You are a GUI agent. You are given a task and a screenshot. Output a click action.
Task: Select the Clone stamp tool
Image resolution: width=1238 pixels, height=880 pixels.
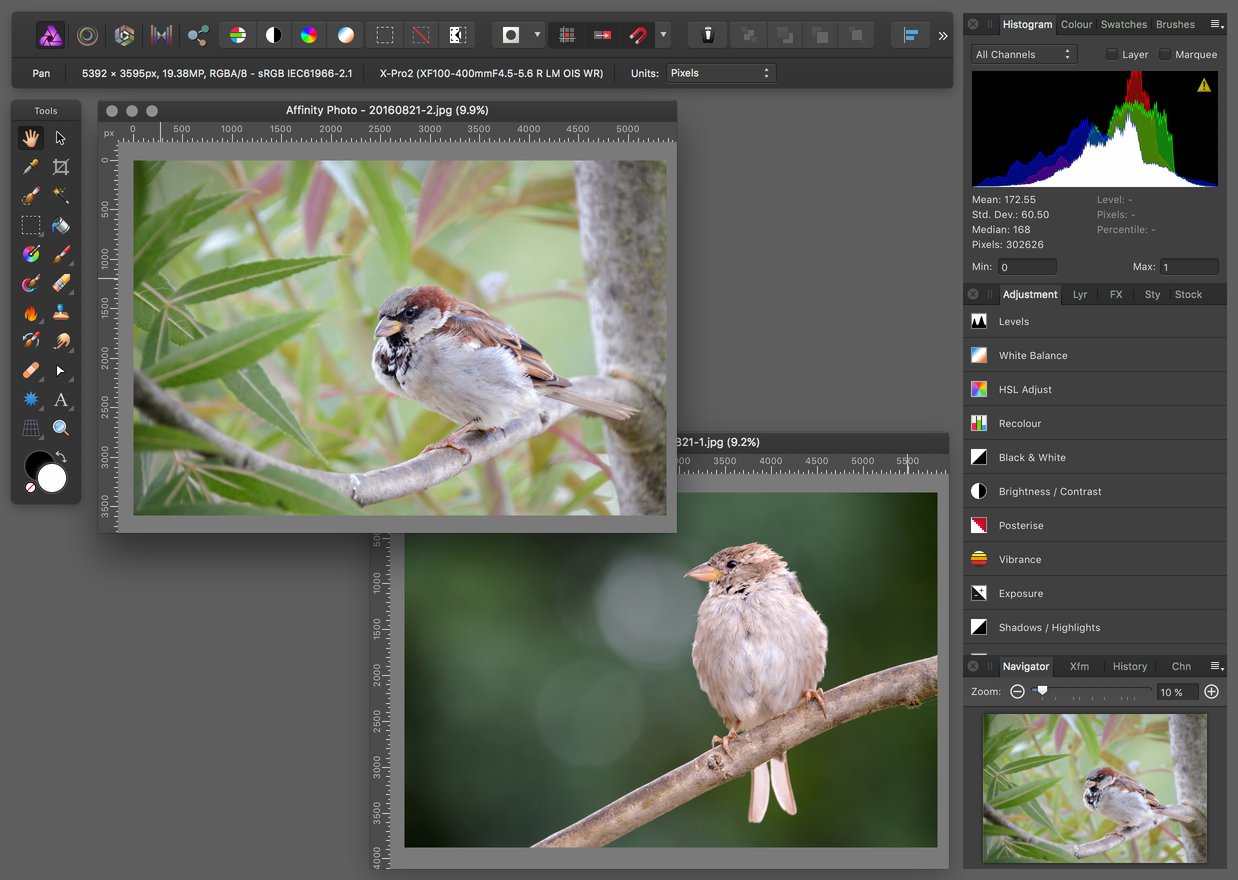click(x=61, y=312)
